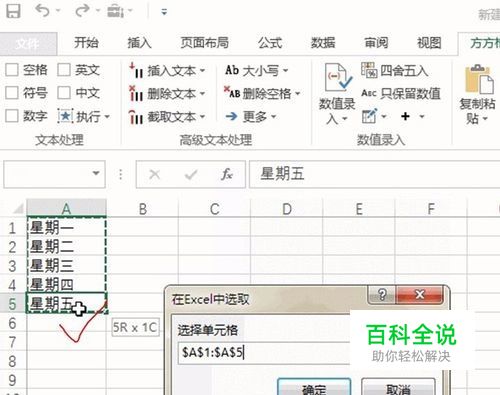Expand the 插入文本 dropdown arrow
Viewport: 500px width, 395px height.
pos(202,70)
